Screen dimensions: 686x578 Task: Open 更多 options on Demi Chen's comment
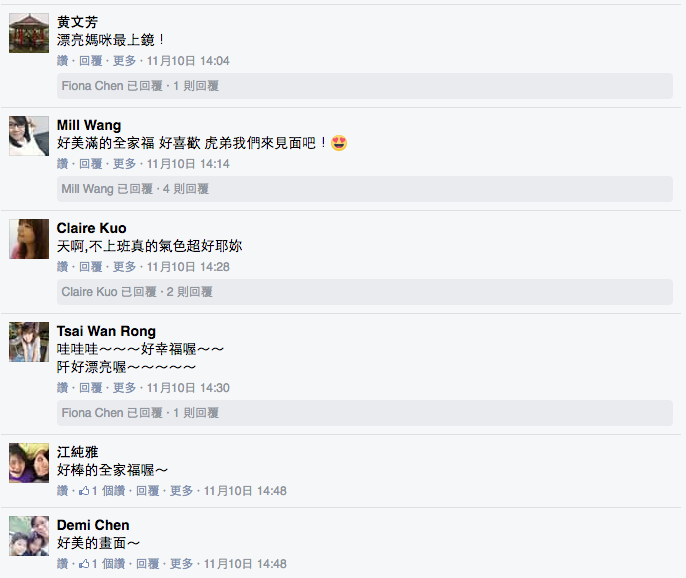(181, 564)
